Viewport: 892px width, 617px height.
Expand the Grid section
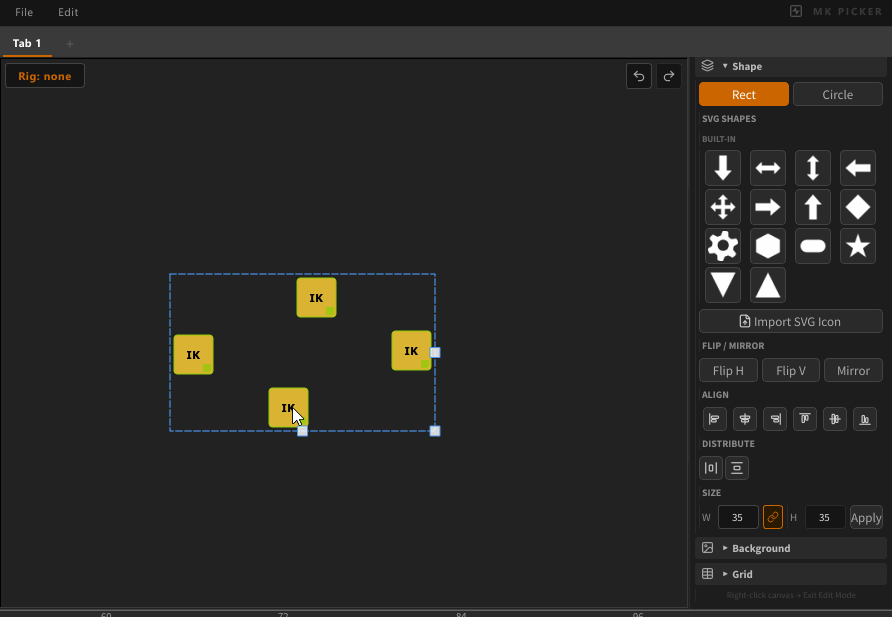pos(791,574)
